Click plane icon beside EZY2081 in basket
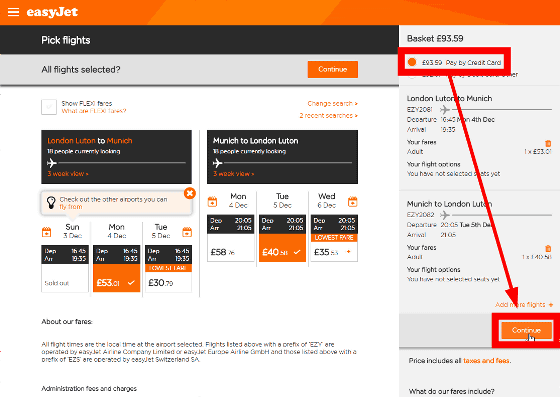 point(445,109)
